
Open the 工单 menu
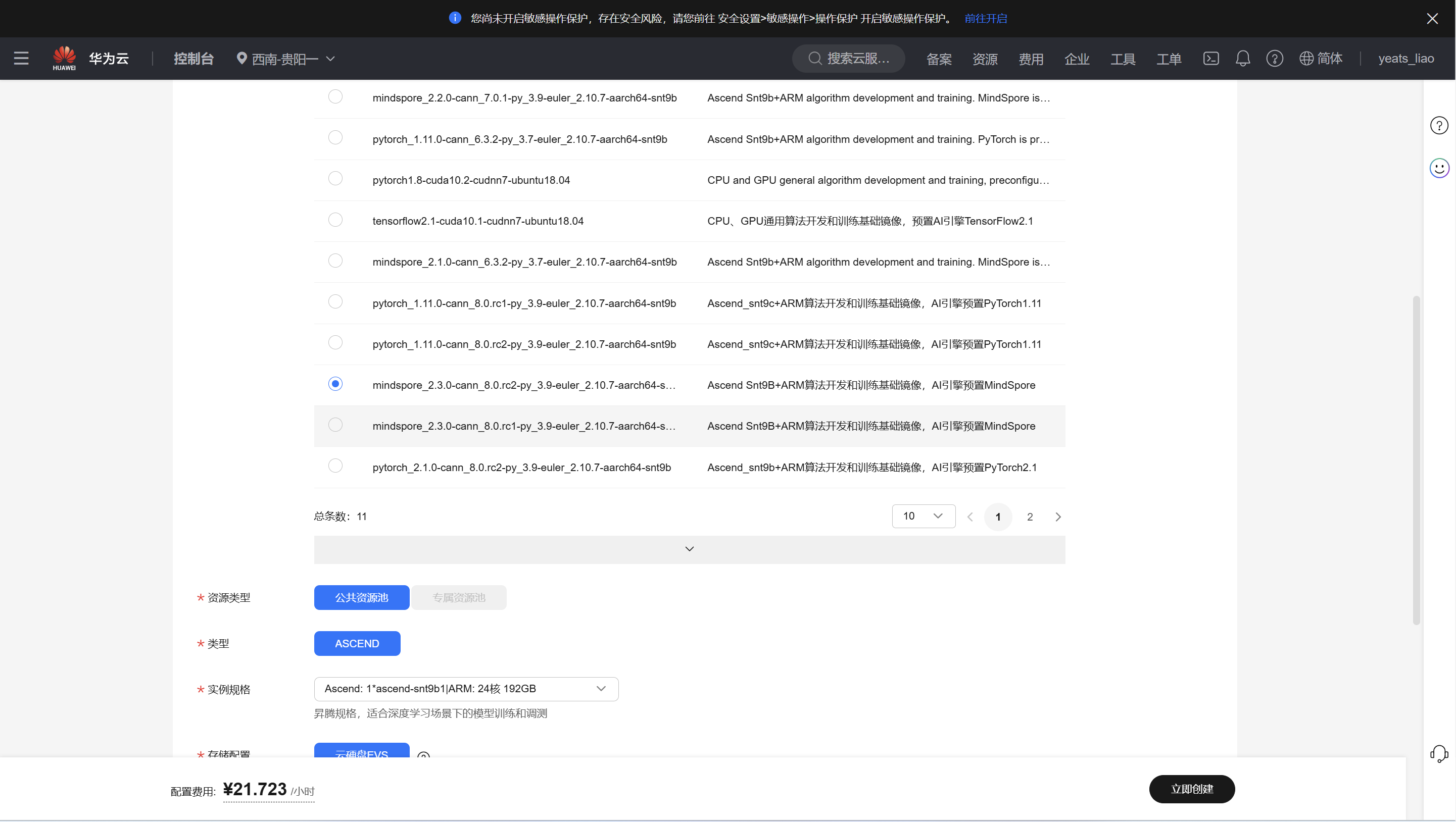[1169, 59]
